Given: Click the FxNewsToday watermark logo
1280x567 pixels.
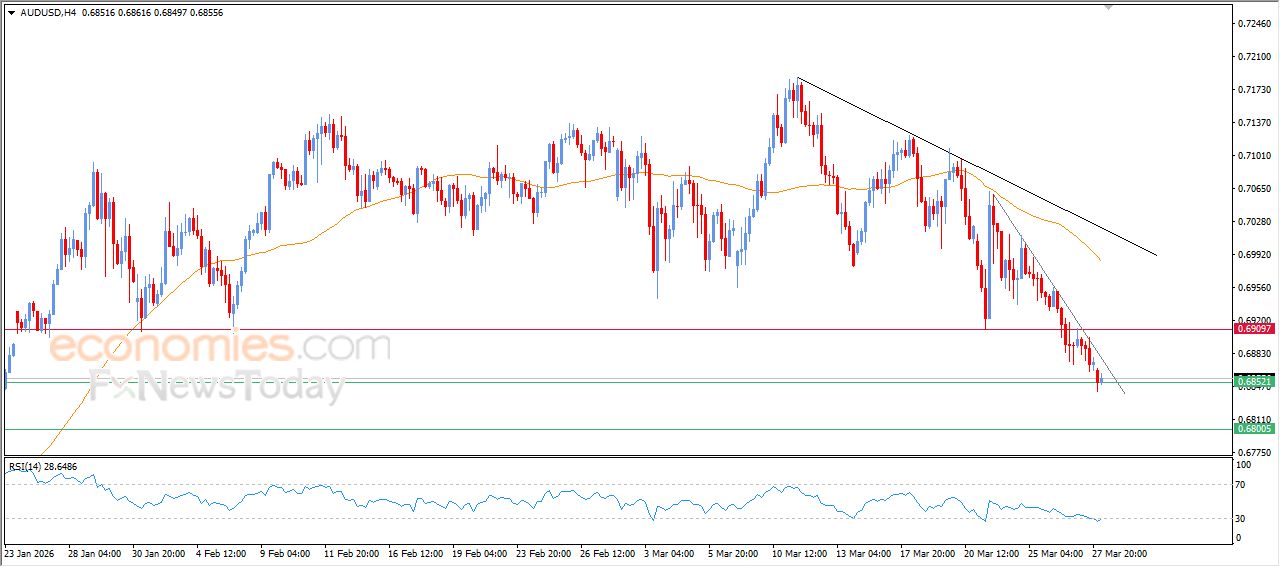Looking at the screenshot, I should pyautogui.click(x=217, y=385).
